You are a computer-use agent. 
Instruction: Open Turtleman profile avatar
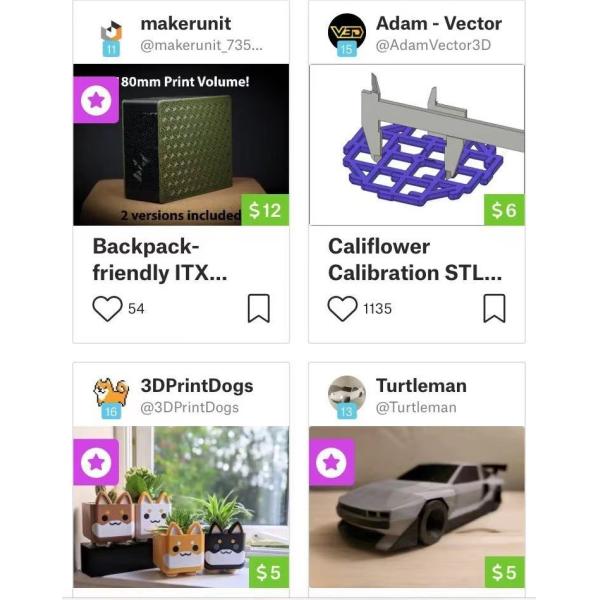347,396
